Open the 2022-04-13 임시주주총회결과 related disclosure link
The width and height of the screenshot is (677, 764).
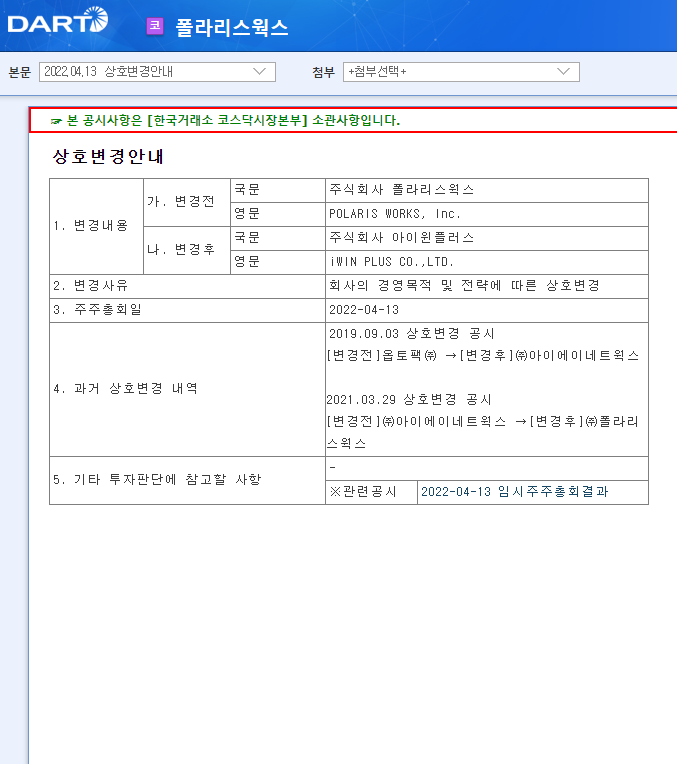tap(514, 492)
